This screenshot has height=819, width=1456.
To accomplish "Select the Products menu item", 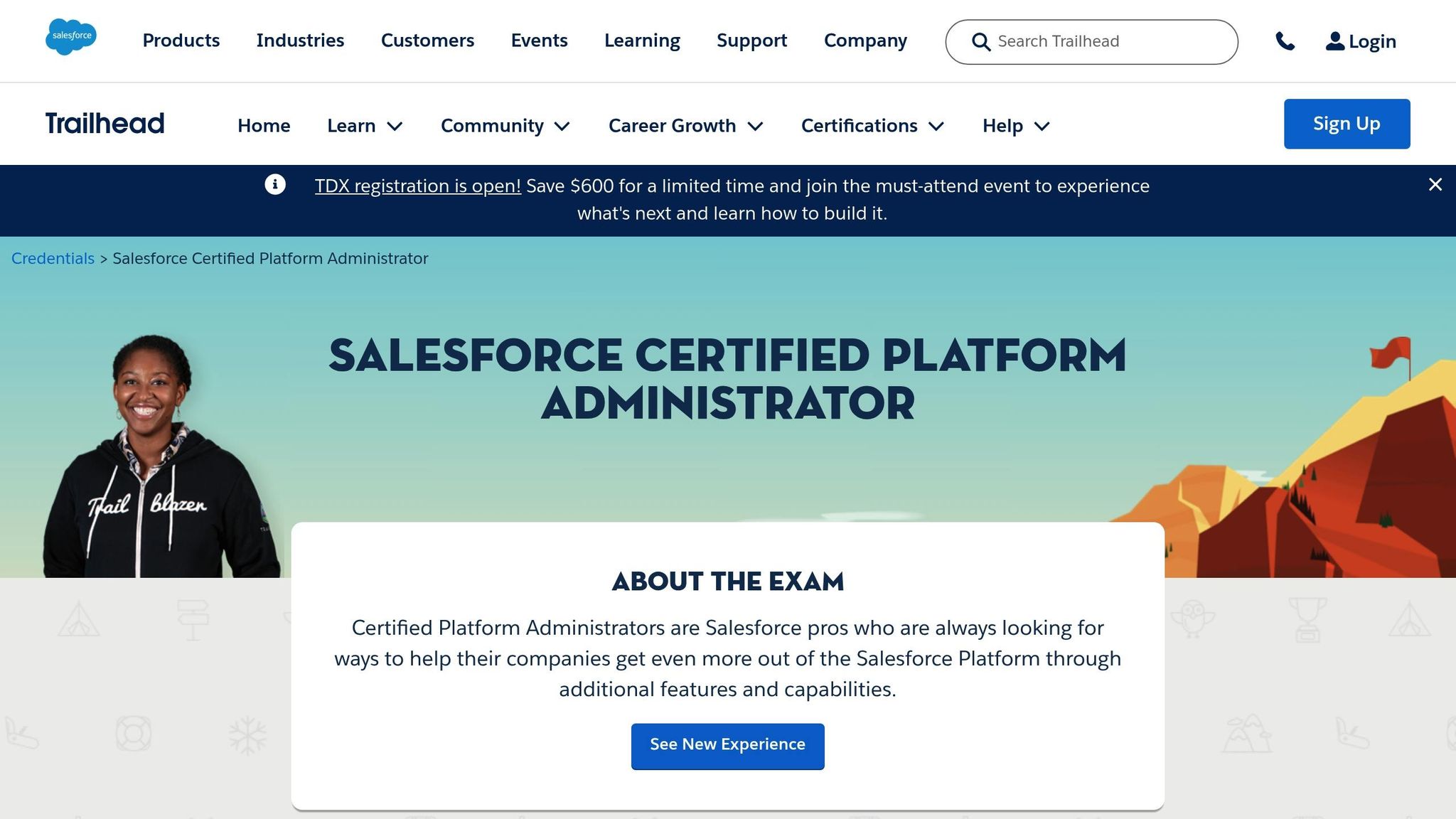I will coord(180,41).
